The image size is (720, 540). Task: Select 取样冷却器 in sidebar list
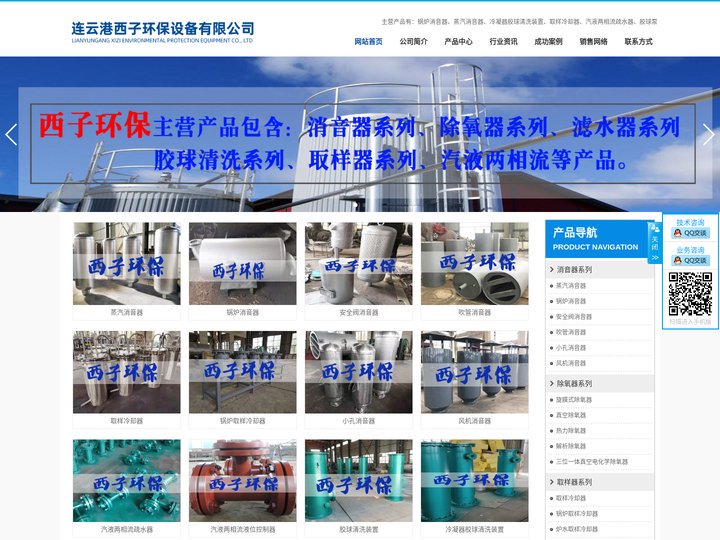[571, 498]
